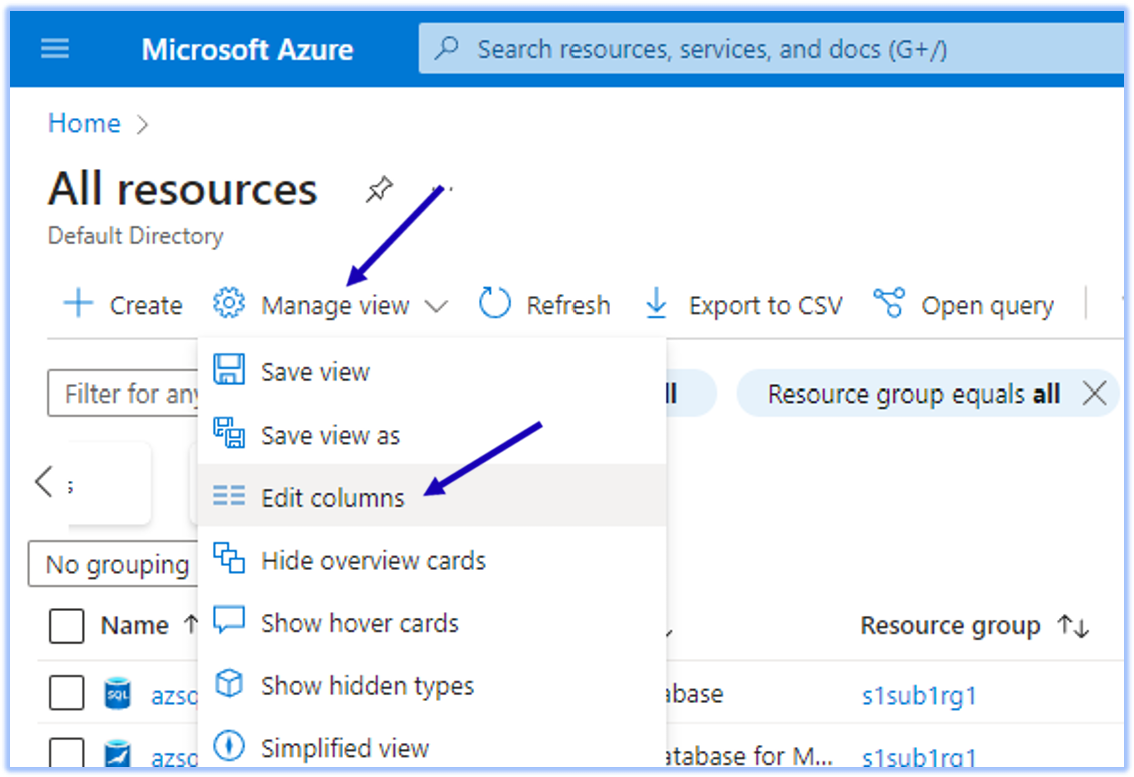This screenshot has width=1134, height=777.
Task: Toggle the select-all checkbox beside Name
Action: 67,626
